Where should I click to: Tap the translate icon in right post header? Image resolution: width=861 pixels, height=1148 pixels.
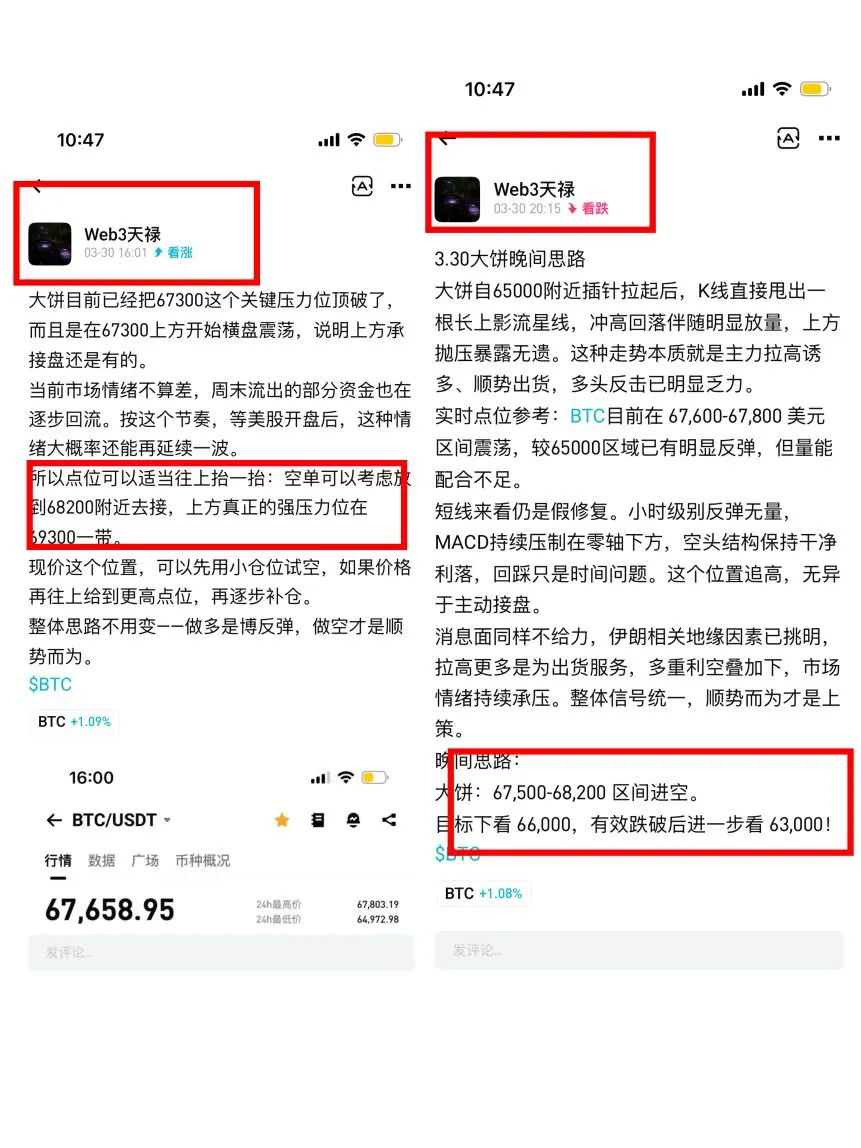(x=788, y=138)
